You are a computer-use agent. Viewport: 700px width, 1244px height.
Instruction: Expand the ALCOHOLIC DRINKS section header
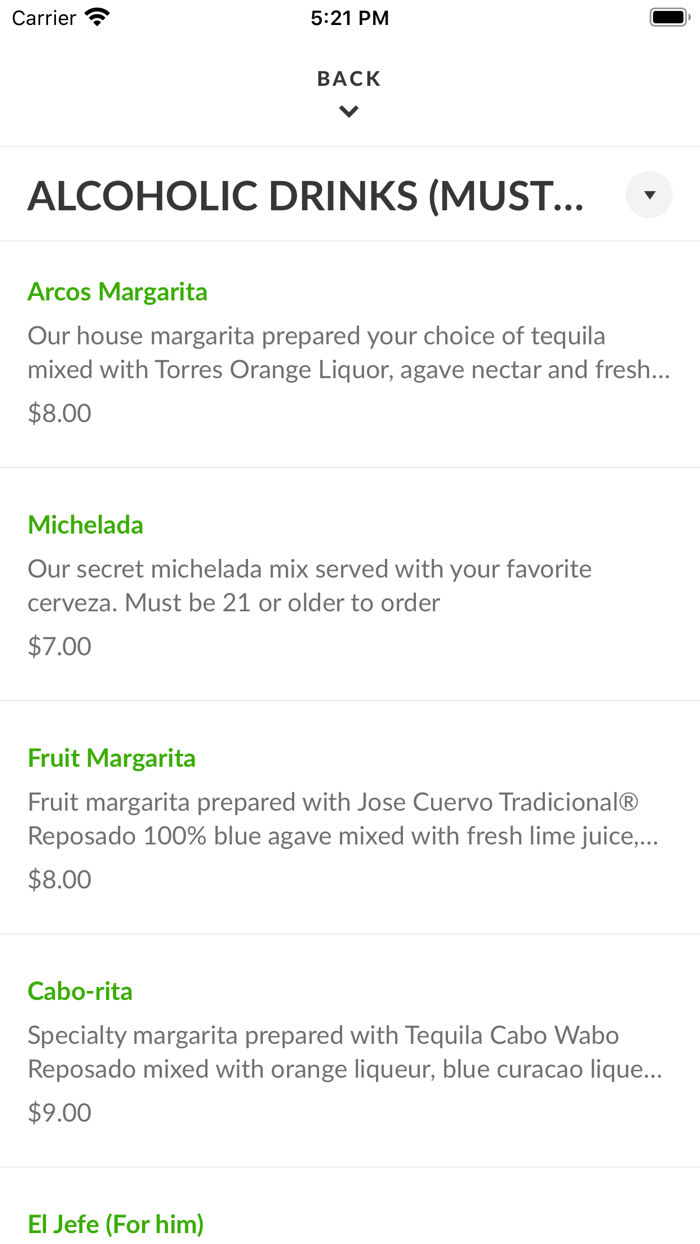point(307,195)
